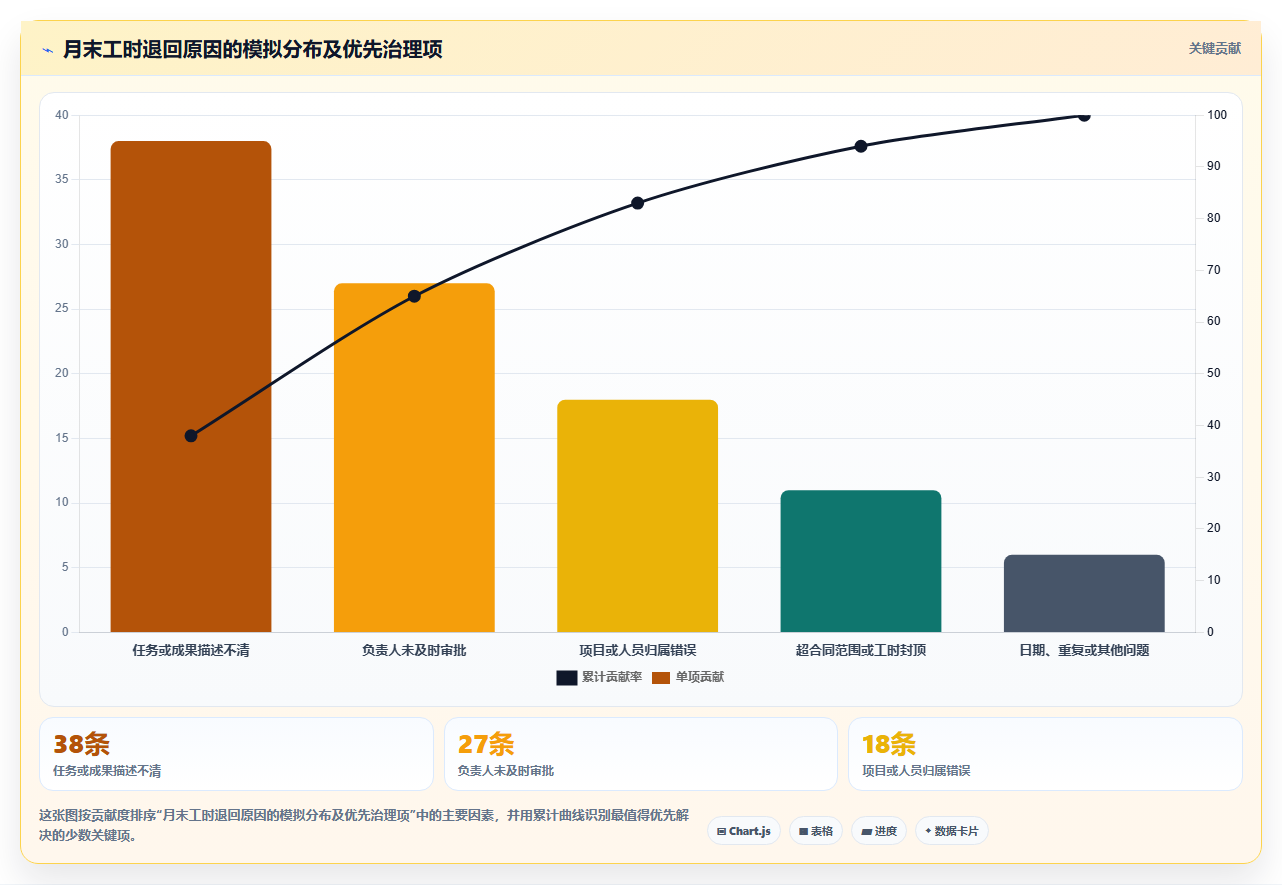The image size is (1282, 885).
Task: Toggle the 累计贡献率 legend swatch
Action: (567, 678)
